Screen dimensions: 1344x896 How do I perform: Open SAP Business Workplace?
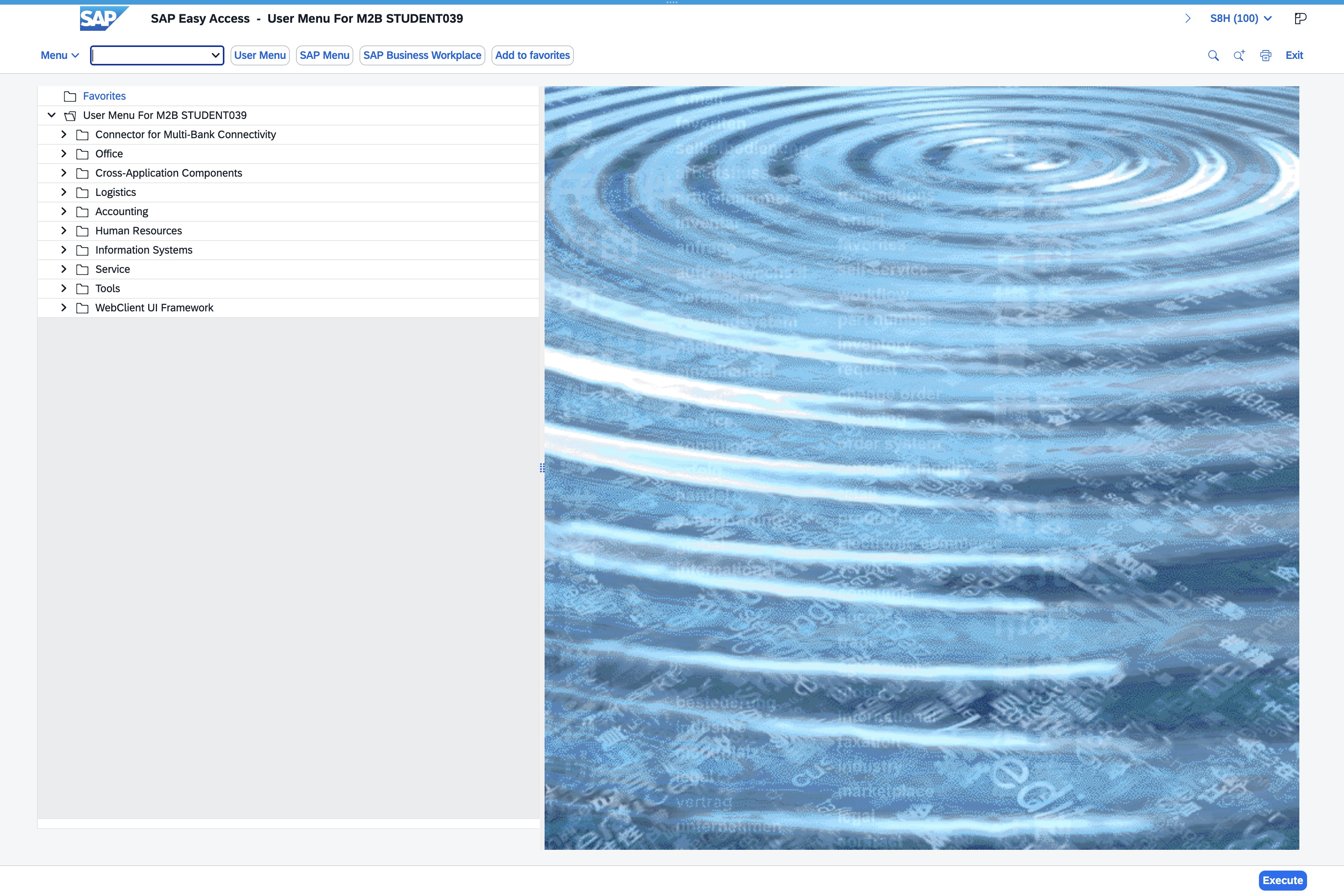coord(422,55)
